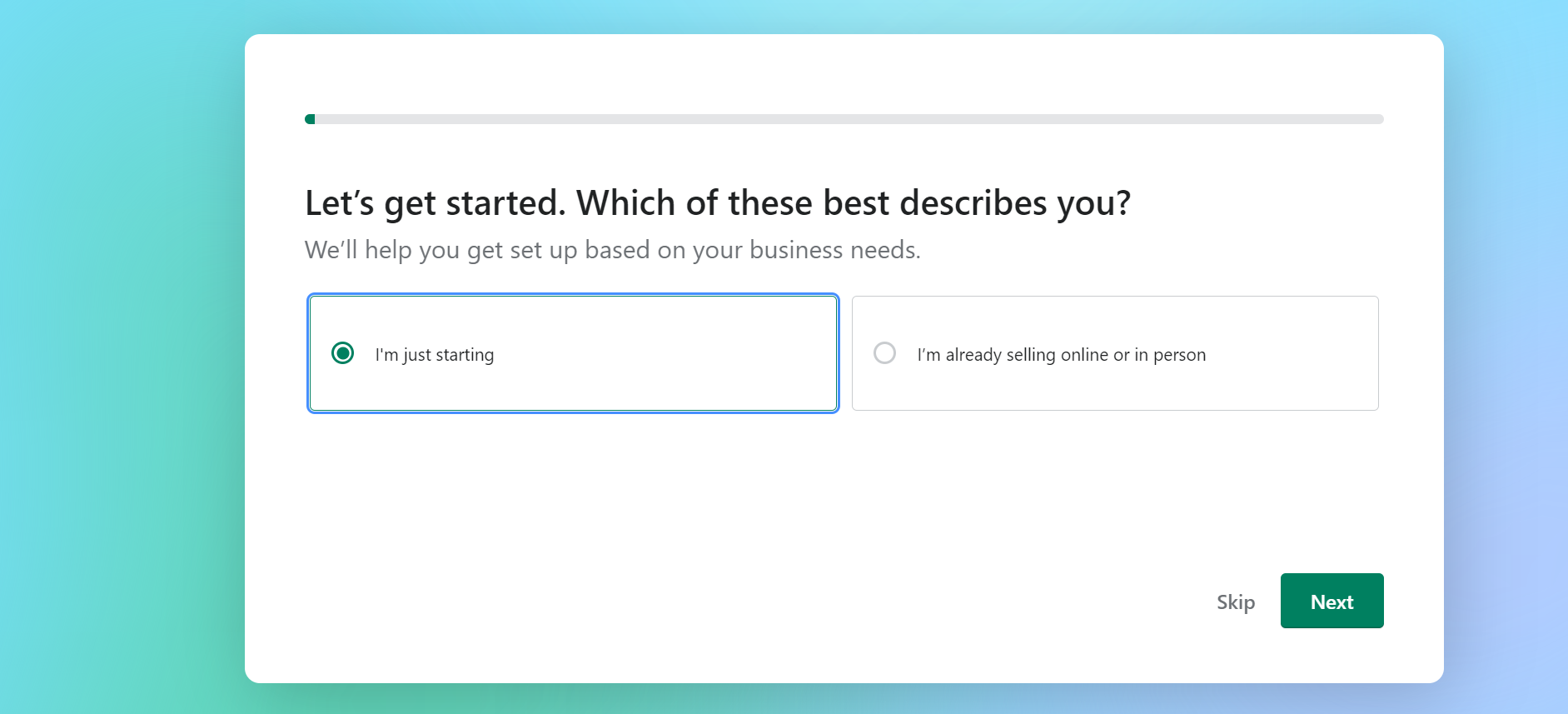Viewport: 1568px width, 714px height.
Task: Select the "I'm already selling online or in person" radio
Action: click(x=884, y=353)
